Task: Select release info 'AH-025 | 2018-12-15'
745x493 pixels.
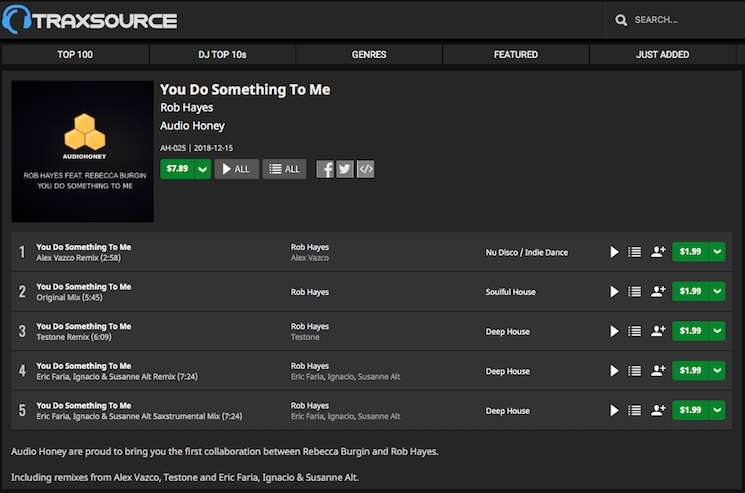Action: [x=196, y=148]
